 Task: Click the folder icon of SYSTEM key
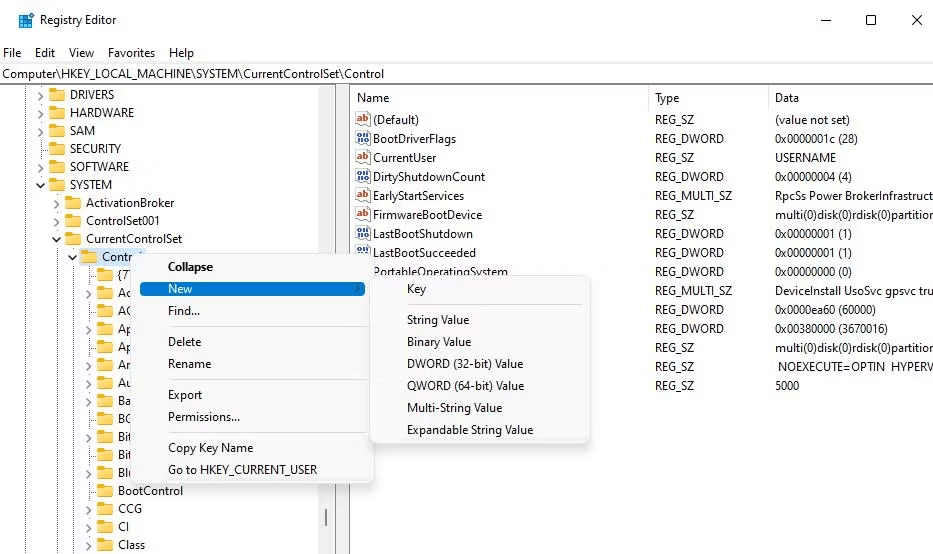click(57, 184)
